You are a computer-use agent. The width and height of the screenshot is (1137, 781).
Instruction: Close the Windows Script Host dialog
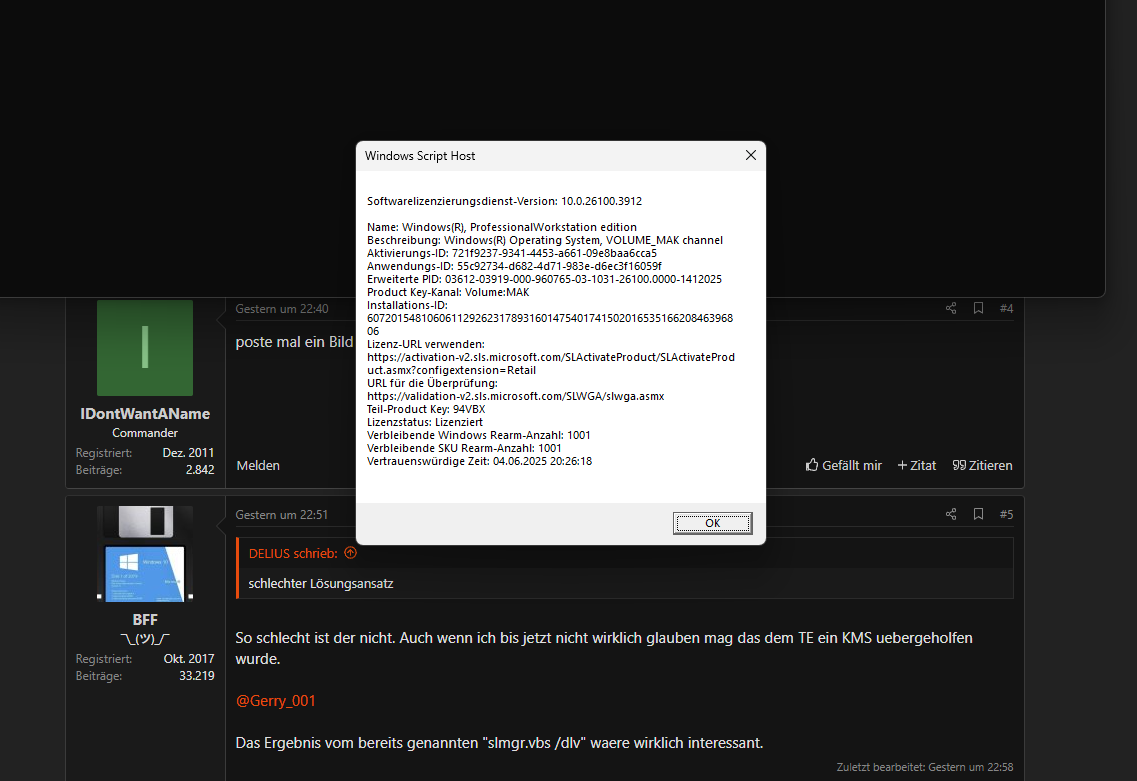click(751, 155)
